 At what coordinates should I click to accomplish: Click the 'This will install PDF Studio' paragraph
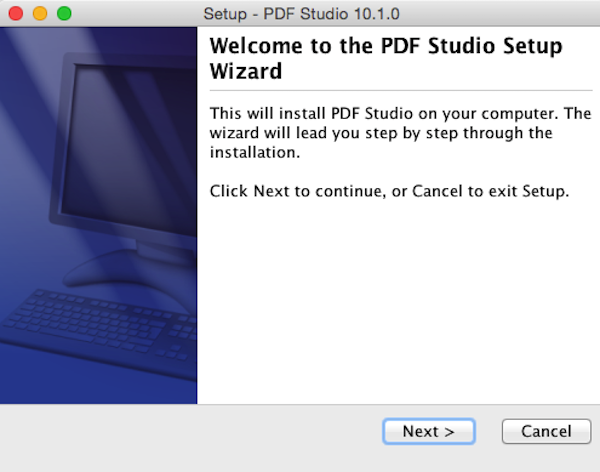point(400,133)
